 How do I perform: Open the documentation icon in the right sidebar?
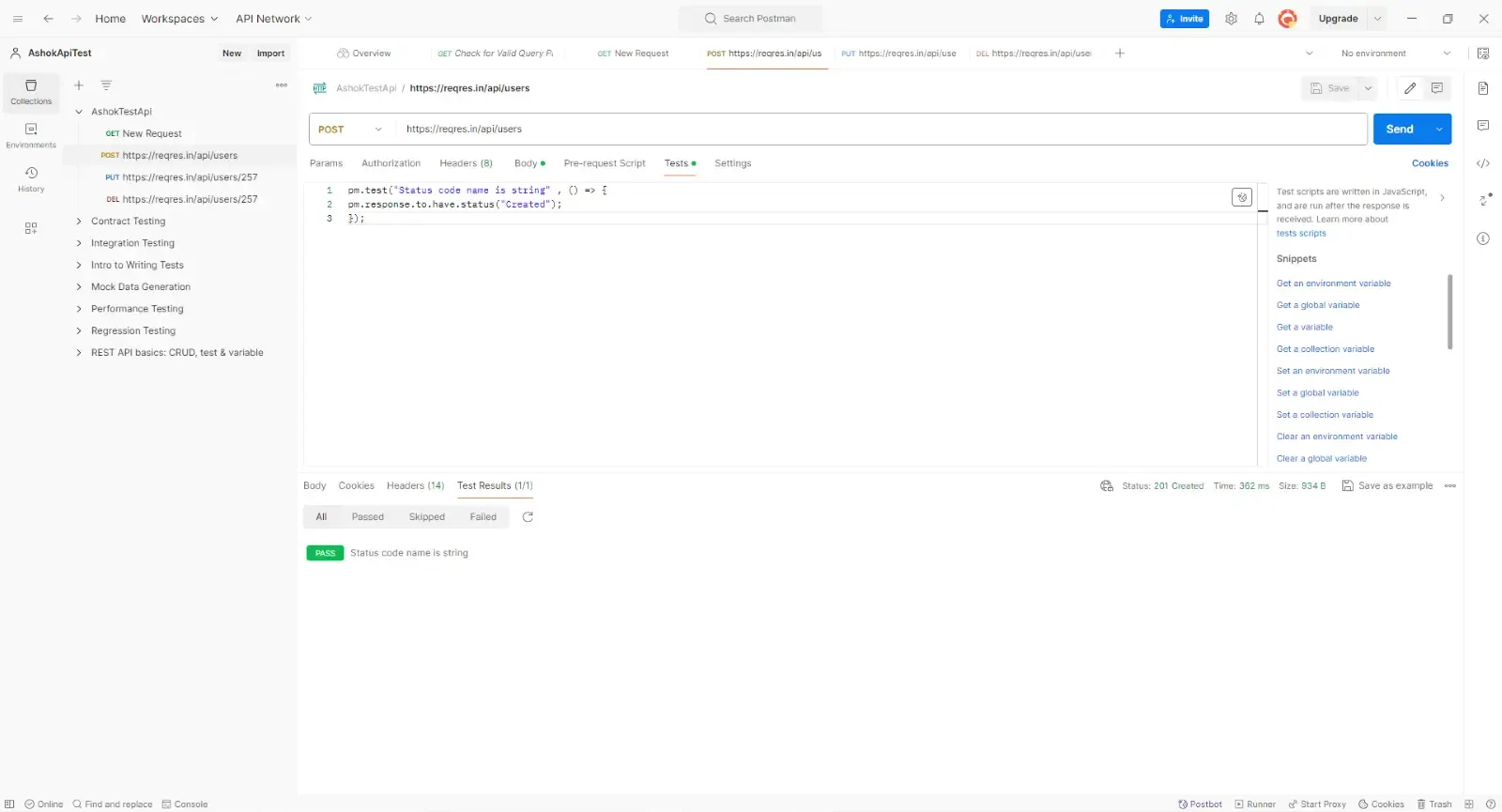pyautogui.click(x=1483, y=88)
